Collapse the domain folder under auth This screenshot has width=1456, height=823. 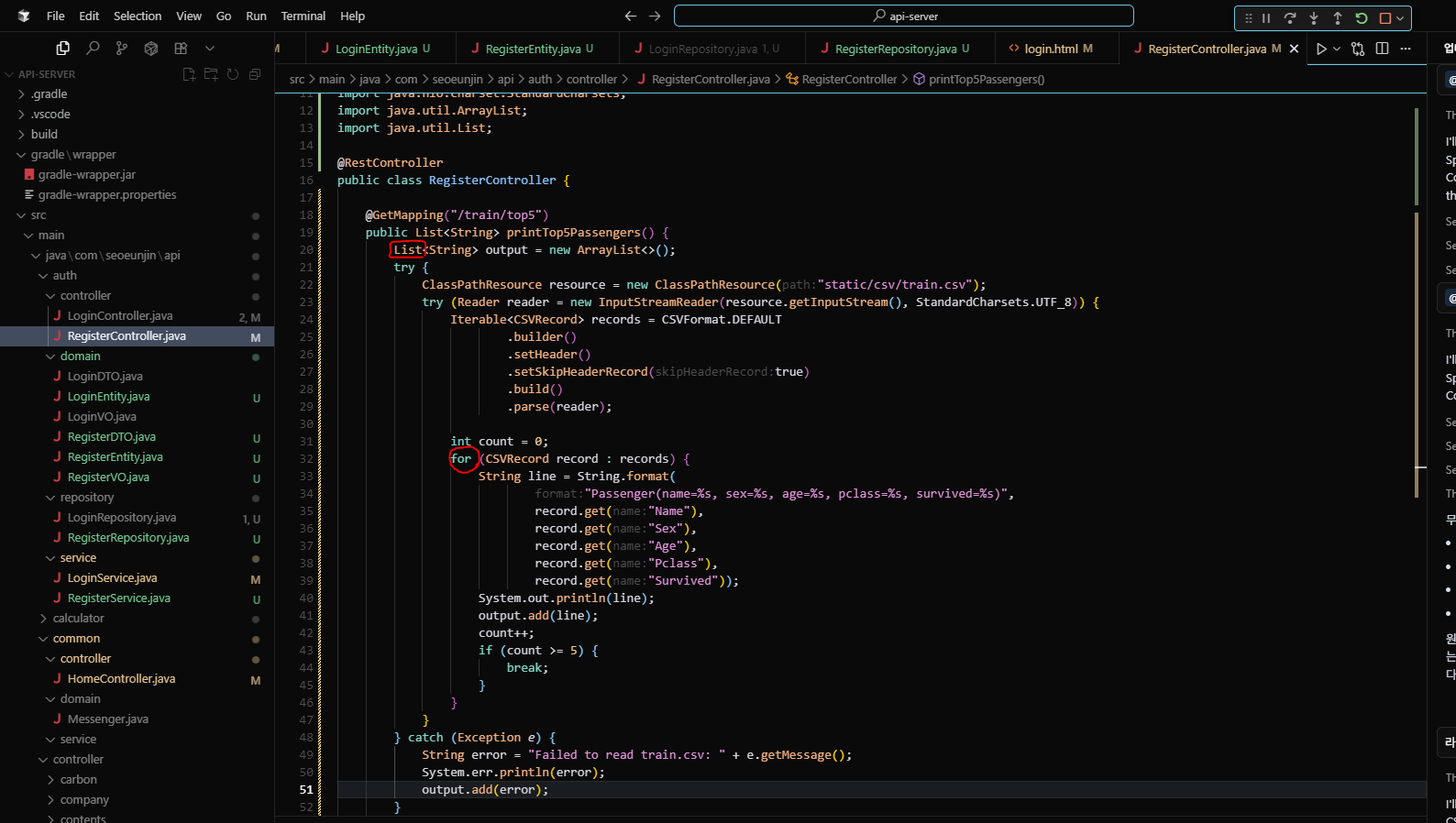[x=81, y=356]
